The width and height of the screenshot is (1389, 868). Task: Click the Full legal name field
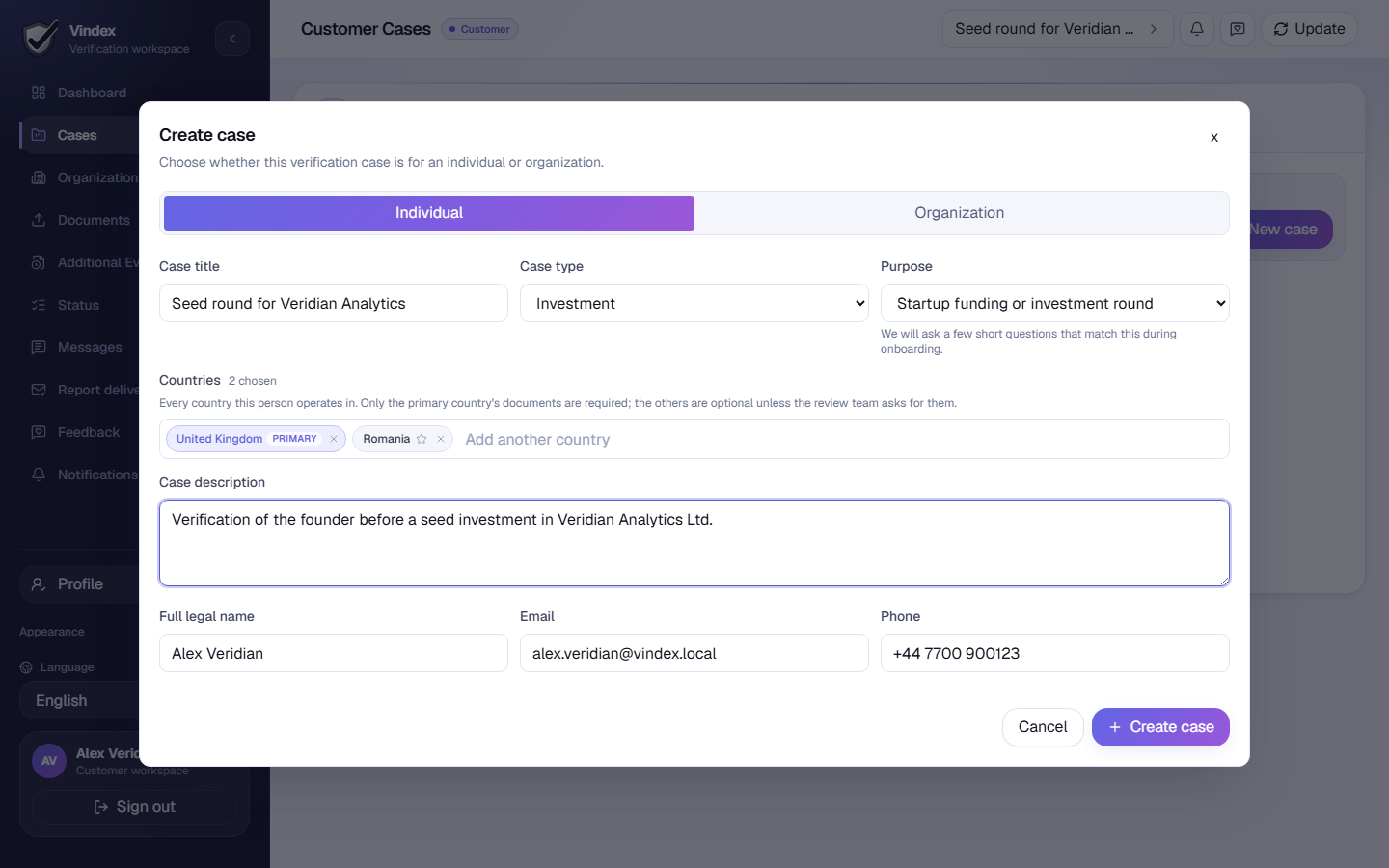coord(334,653)
